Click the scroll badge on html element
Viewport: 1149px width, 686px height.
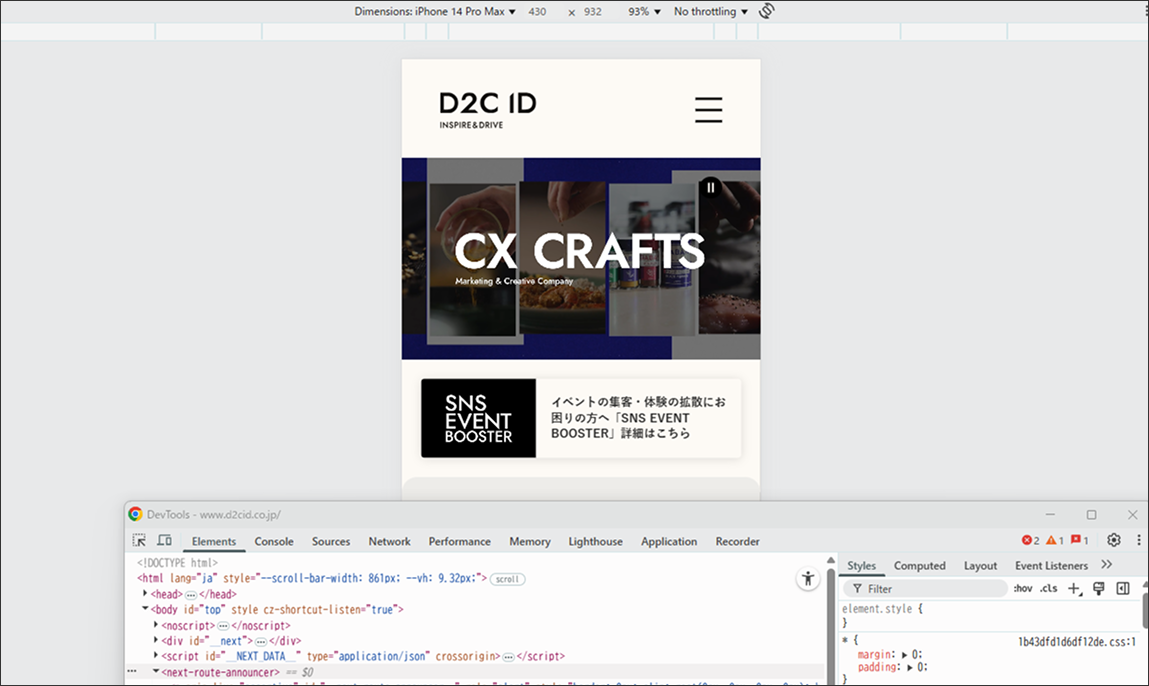click(x=507, y=579)
